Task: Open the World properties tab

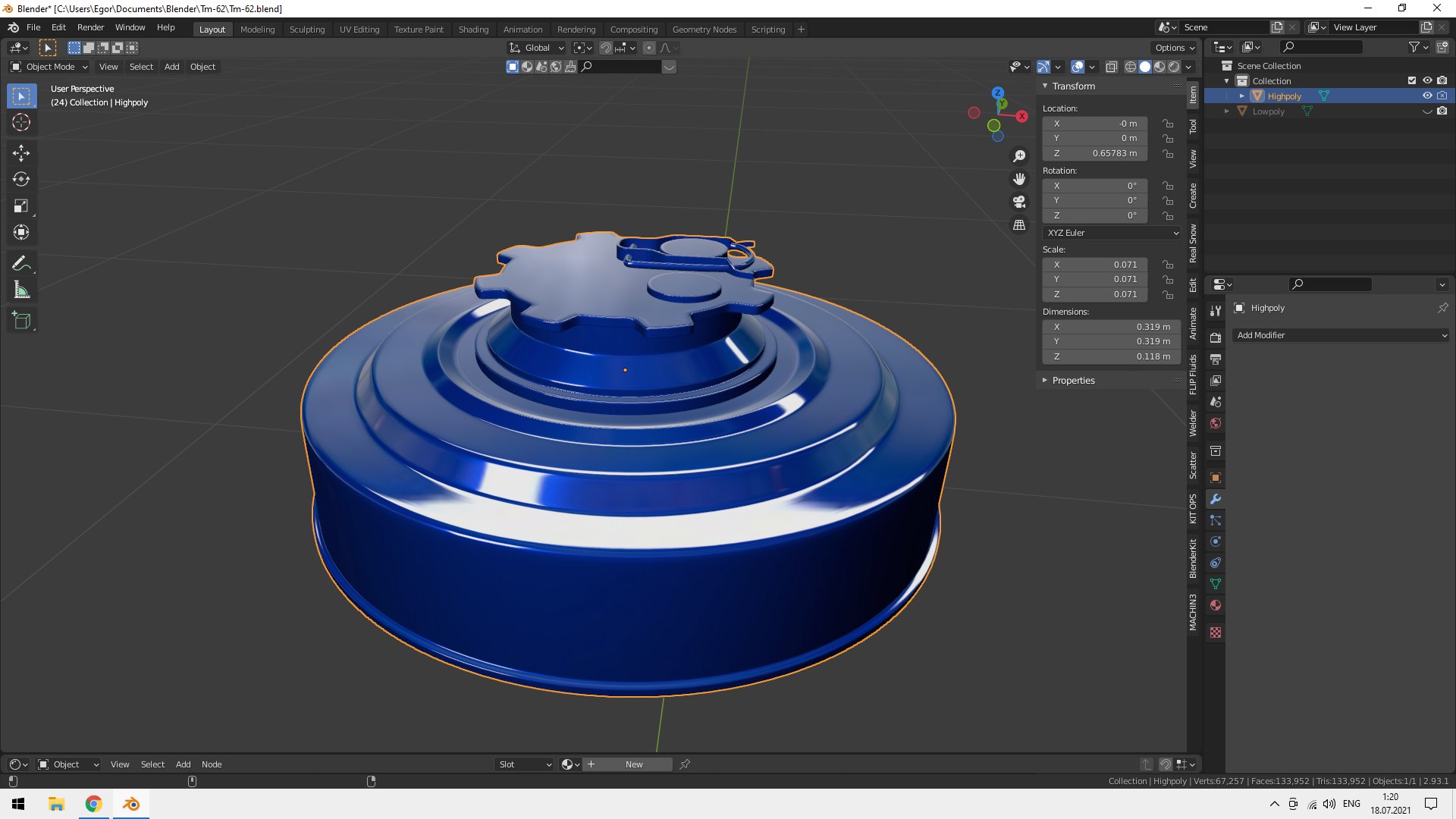Action: 1216,423
